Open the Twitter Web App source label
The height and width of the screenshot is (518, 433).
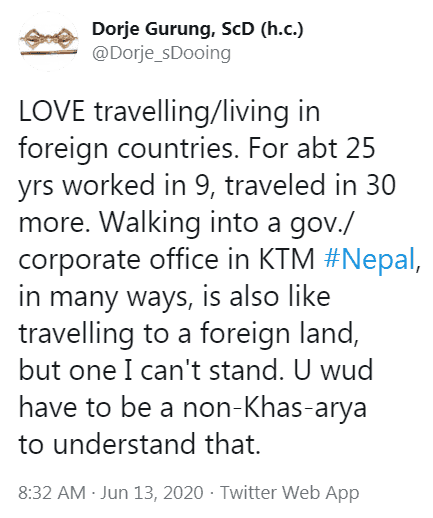point(290,493)
